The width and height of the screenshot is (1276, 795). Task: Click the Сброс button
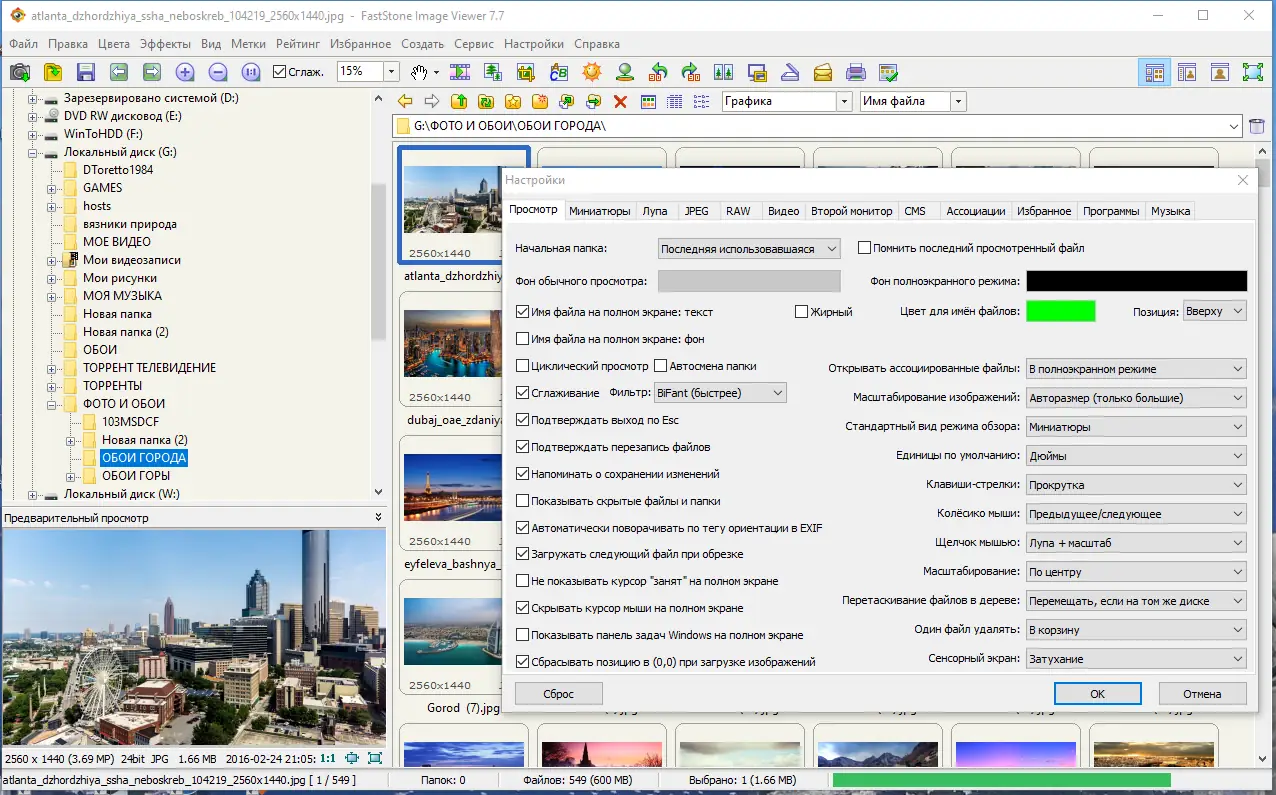coord(558,693)
